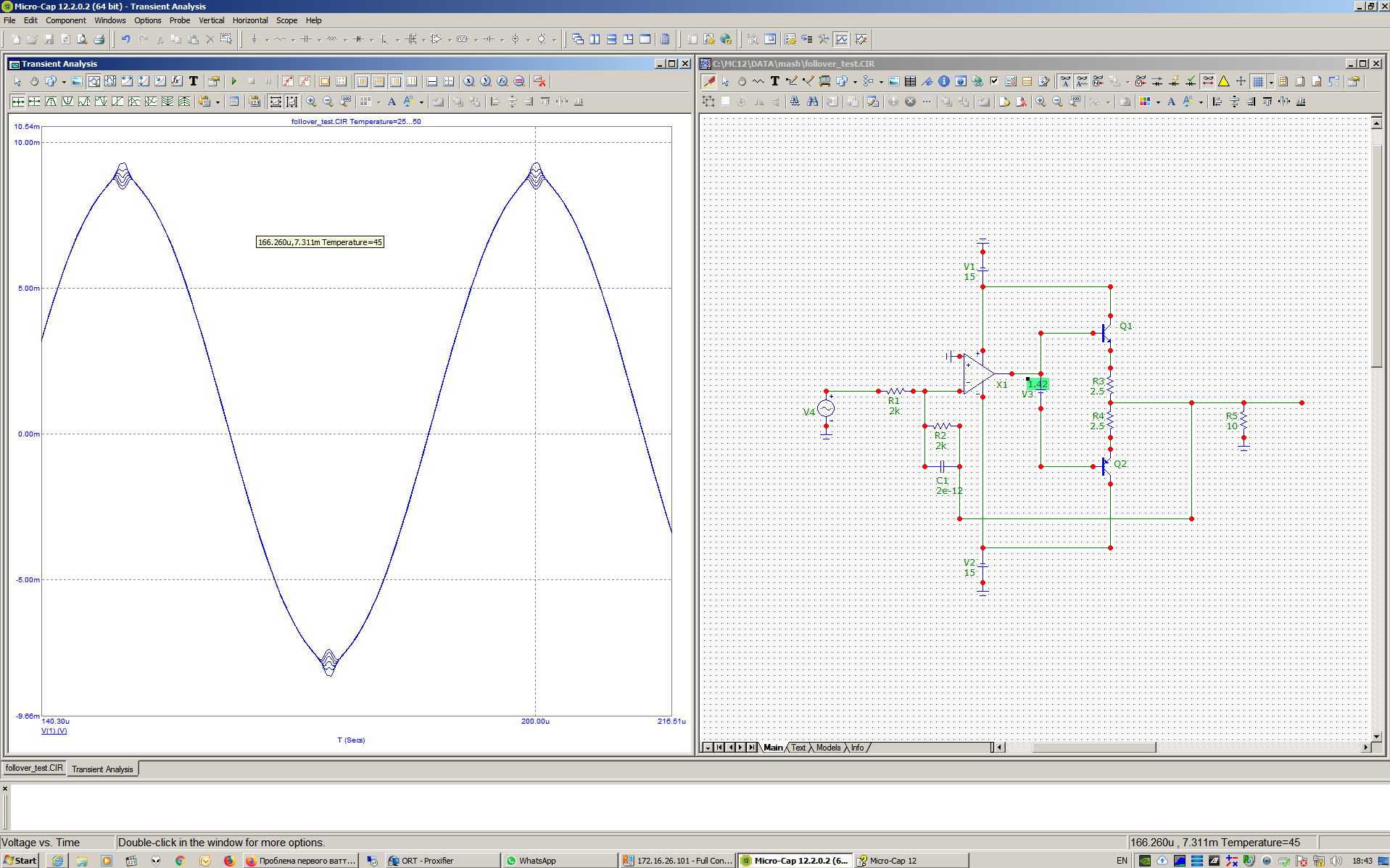Select the Opamp component icon
The image size is (1390, 868).
[437, 39]
